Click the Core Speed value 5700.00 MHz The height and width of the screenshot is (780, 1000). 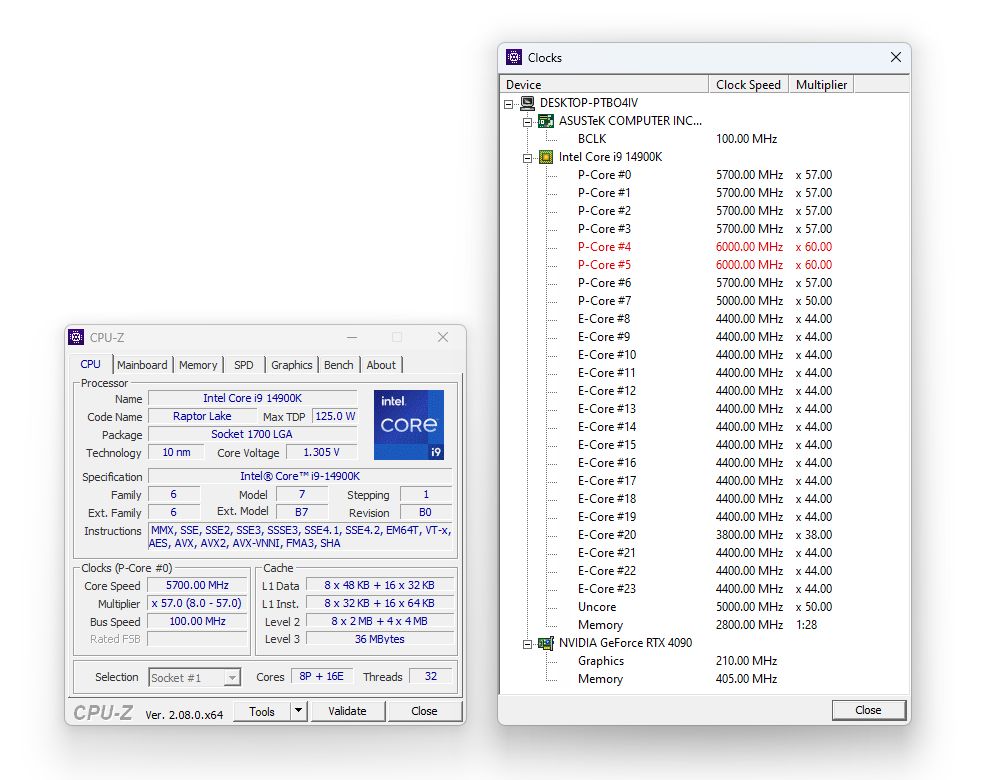pos(197,585)
